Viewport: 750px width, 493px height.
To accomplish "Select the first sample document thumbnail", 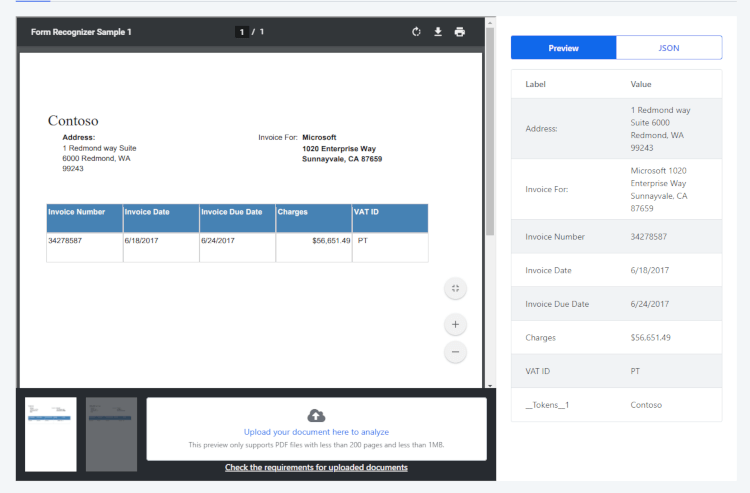I will pos(51,434).
